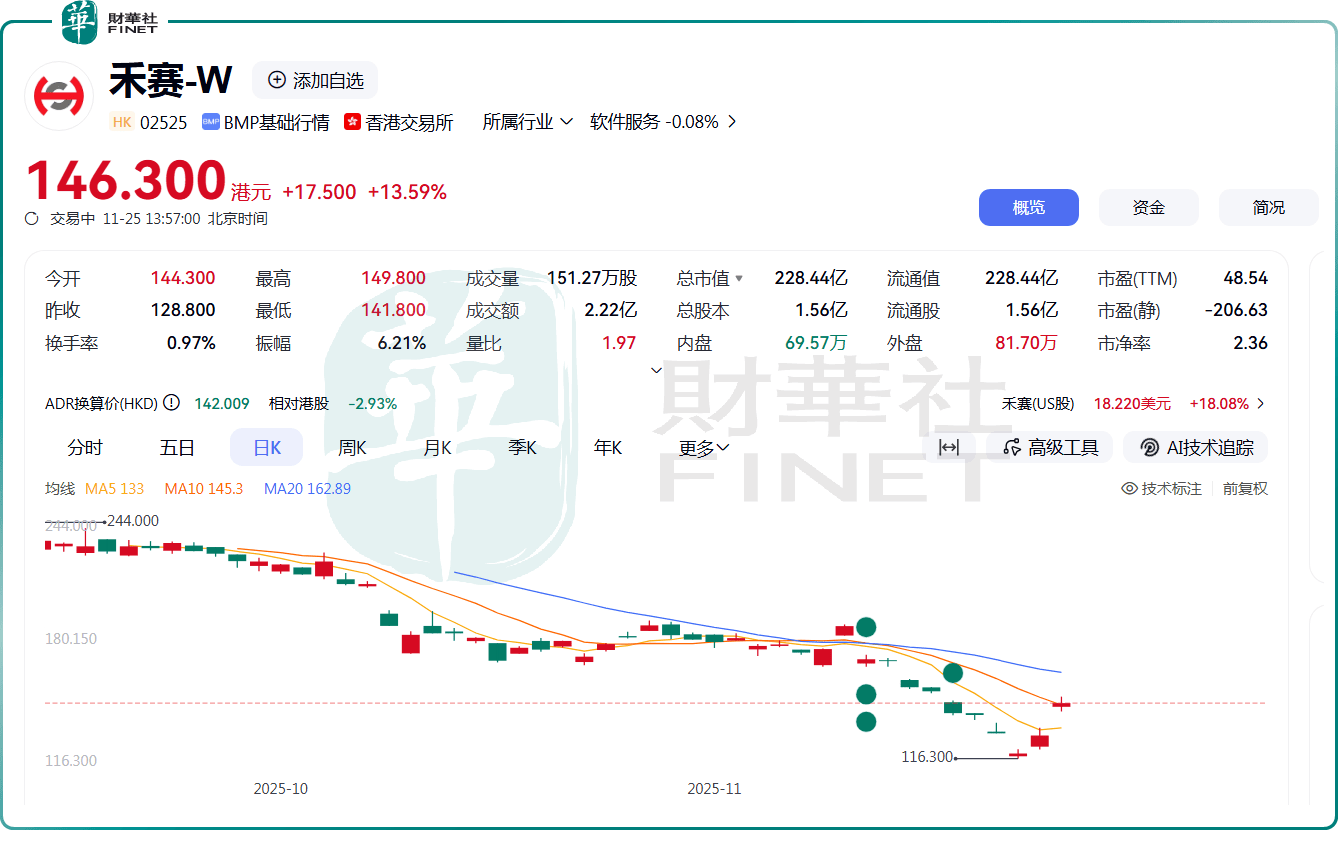Image resolution: width=1338 pixels, height=850 pixels.
Task: Click the Hesai company logo icon
Action: 58,96
